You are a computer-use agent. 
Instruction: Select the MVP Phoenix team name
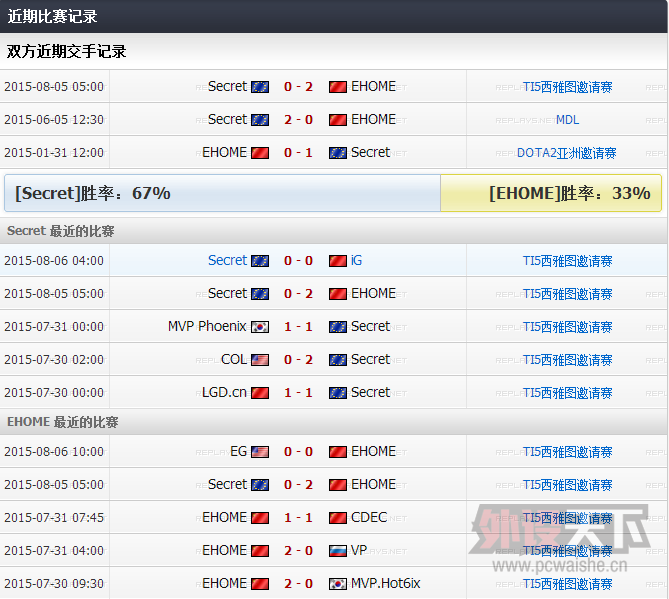point(207,327)
